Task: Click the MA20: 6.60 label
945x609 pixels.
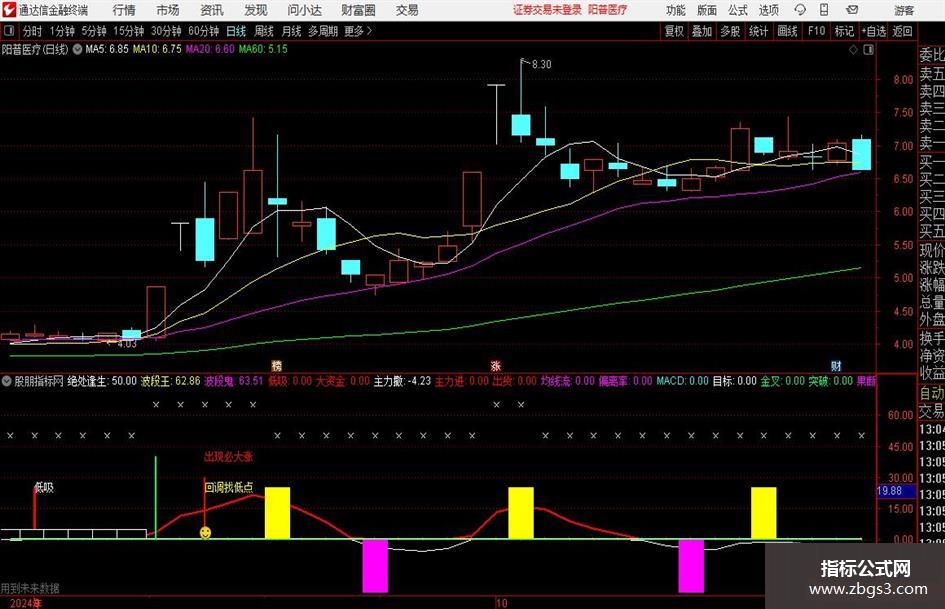Action: (210, 49)
